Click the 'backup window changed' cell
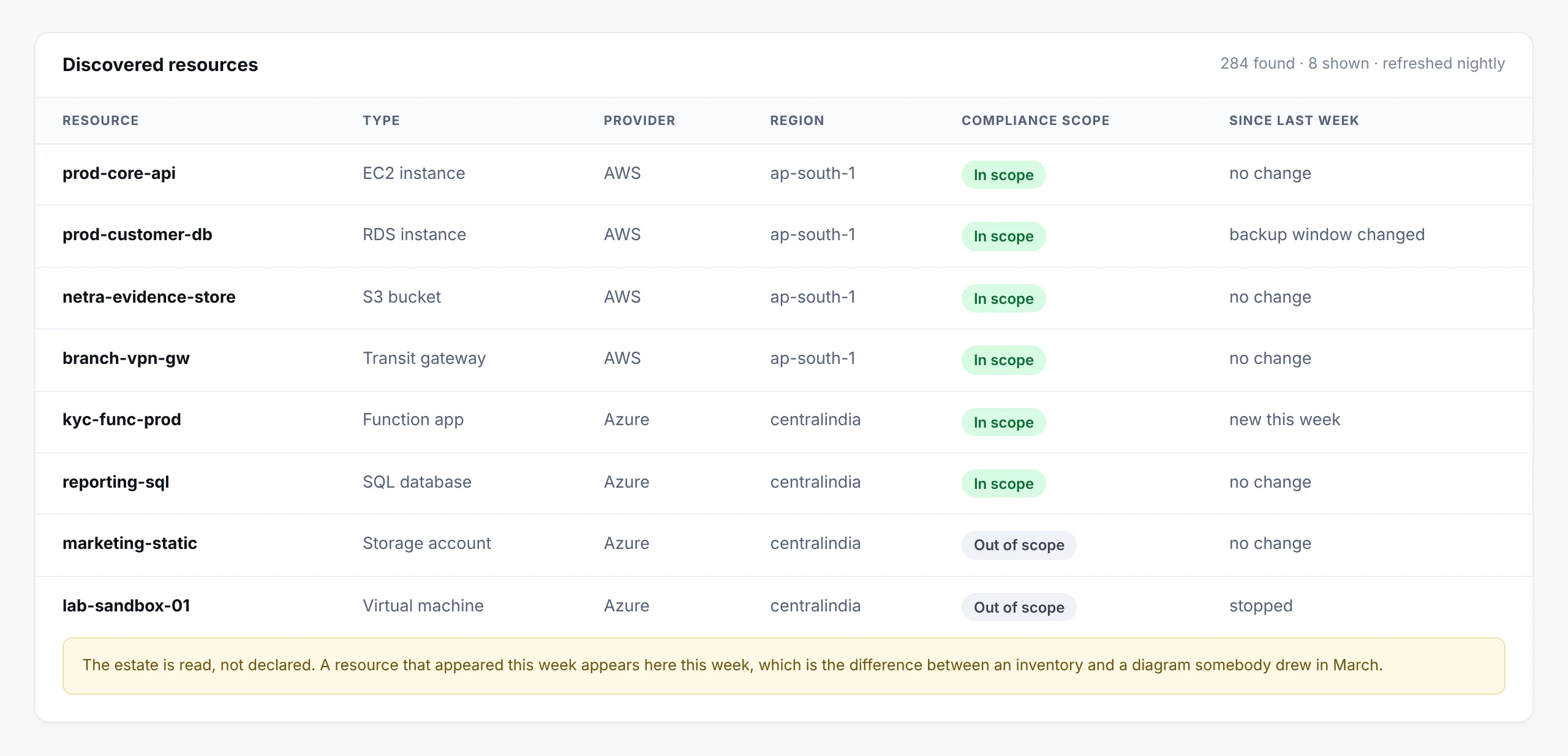 pyautogui.click(x=1327, y=235)
